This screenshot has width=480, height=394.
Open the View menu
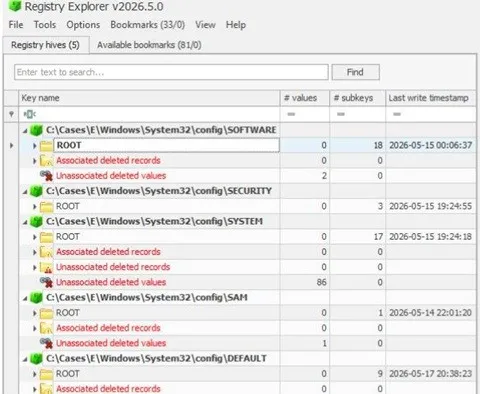point(205,25)
